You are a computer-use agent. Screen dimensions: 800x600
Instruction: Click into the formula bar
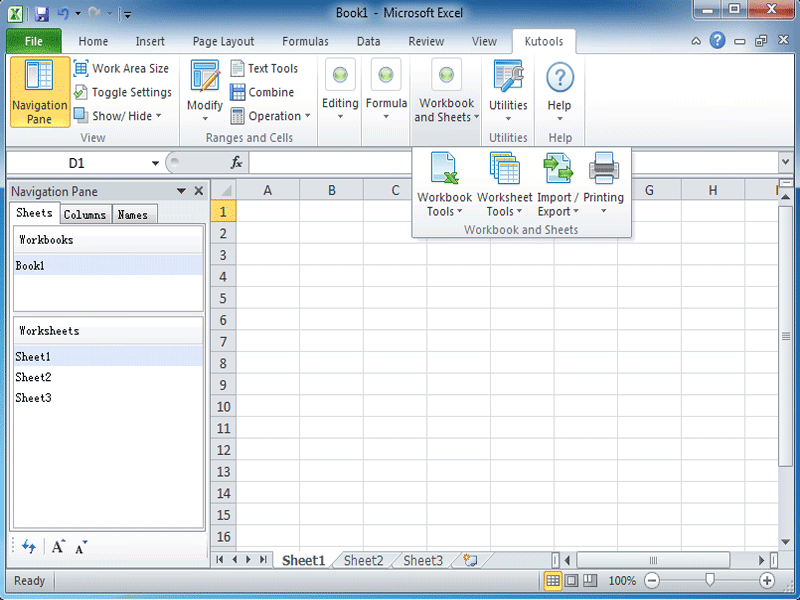[x=513, y=163]
